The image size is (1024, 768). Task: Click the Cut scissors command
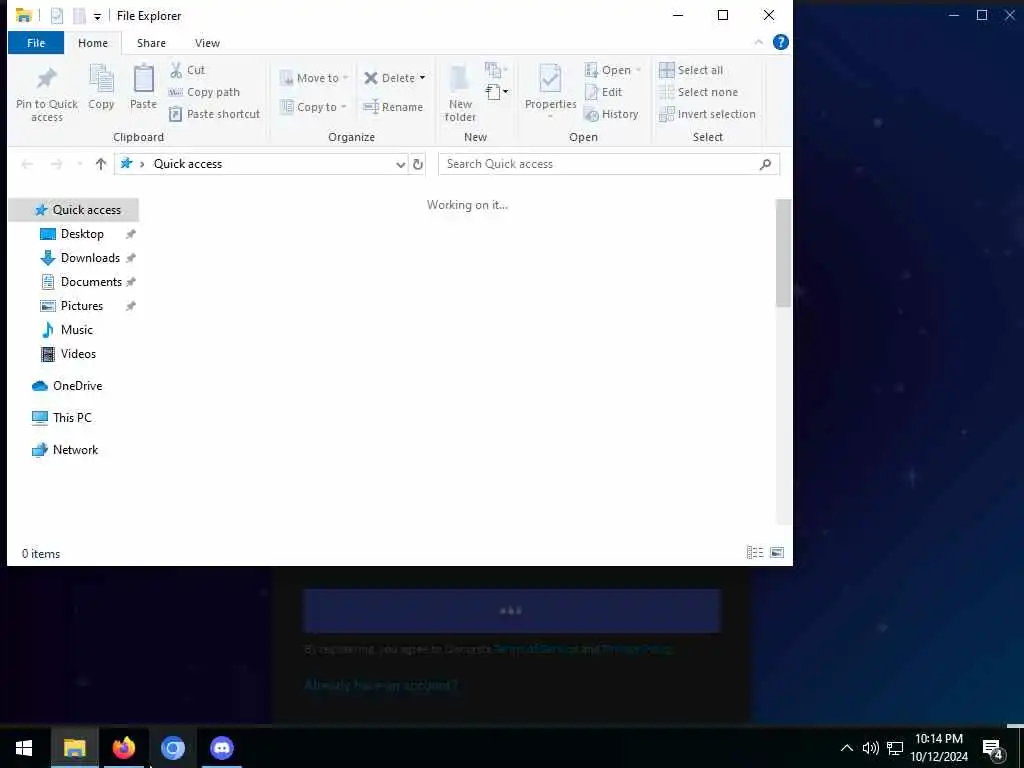coord(187,70)
